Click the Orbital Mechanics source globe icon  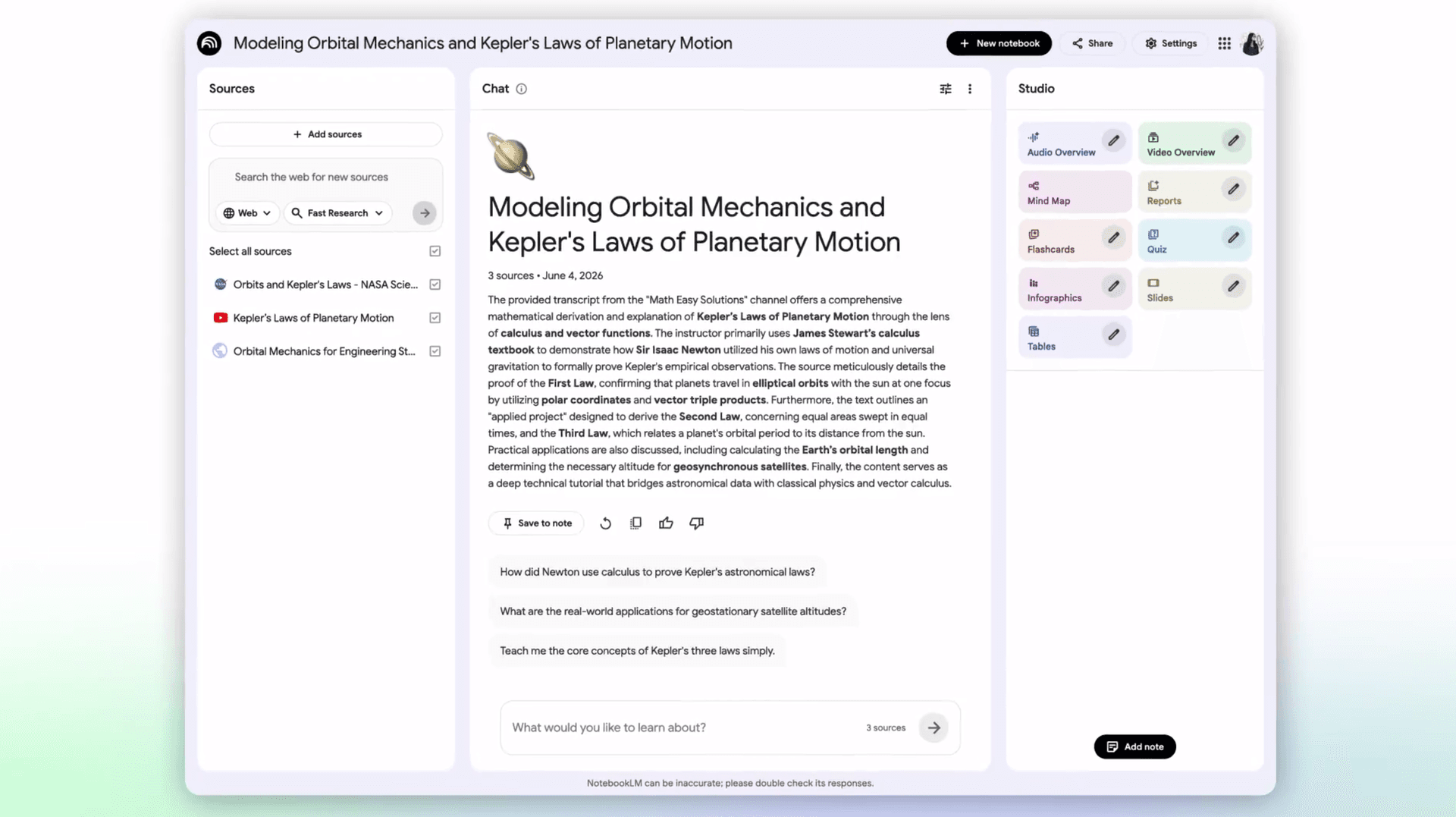coord(220,351)
